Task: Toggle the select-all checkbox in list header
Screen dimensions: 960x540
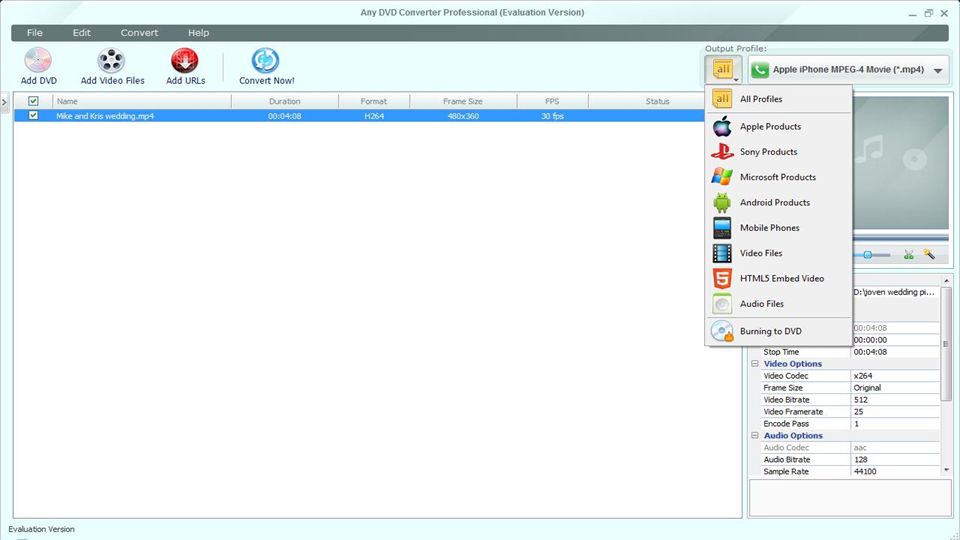Action: 33,101
